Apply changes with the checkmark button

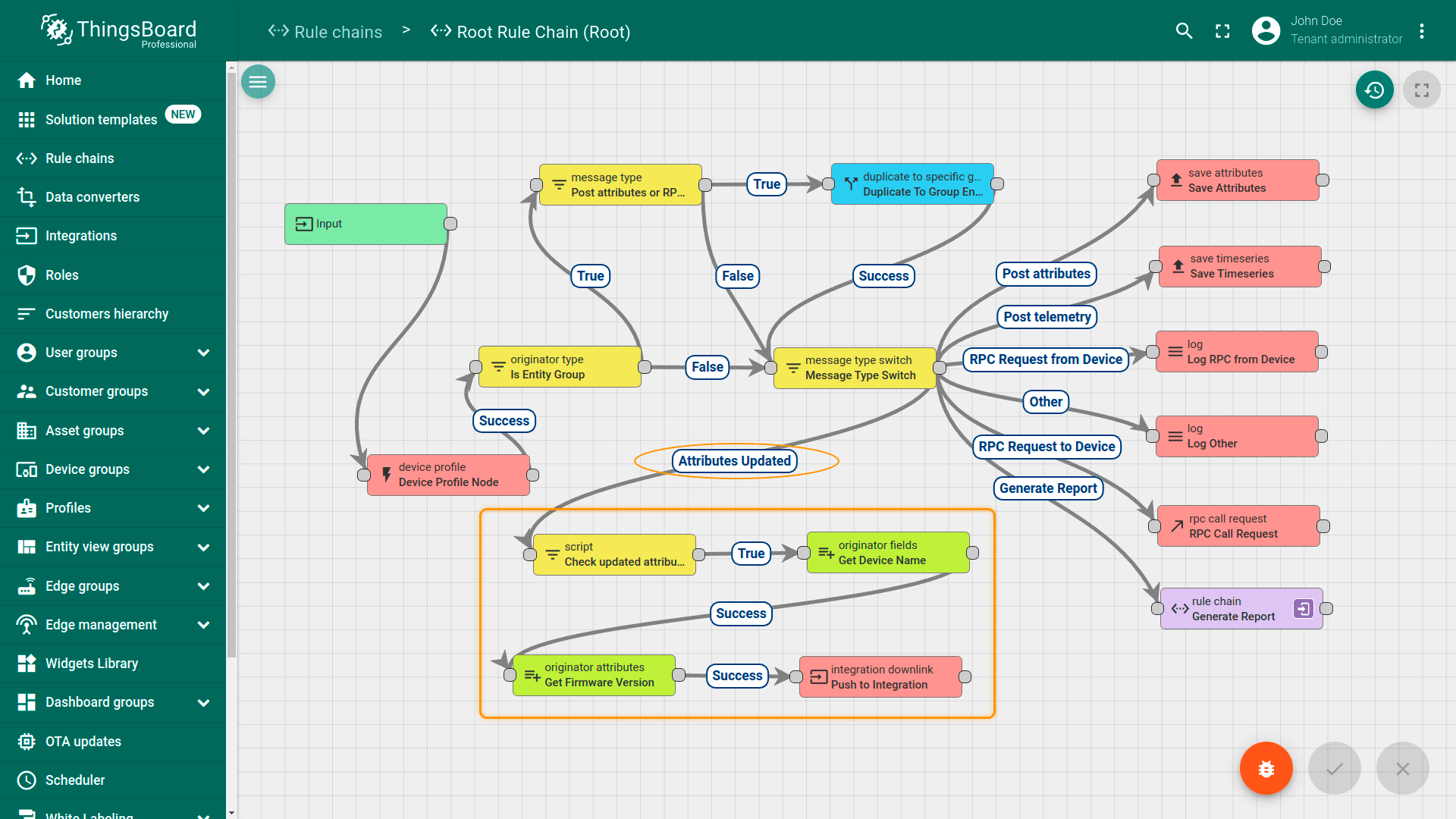pyautogui.click(x=1334, y=768)
